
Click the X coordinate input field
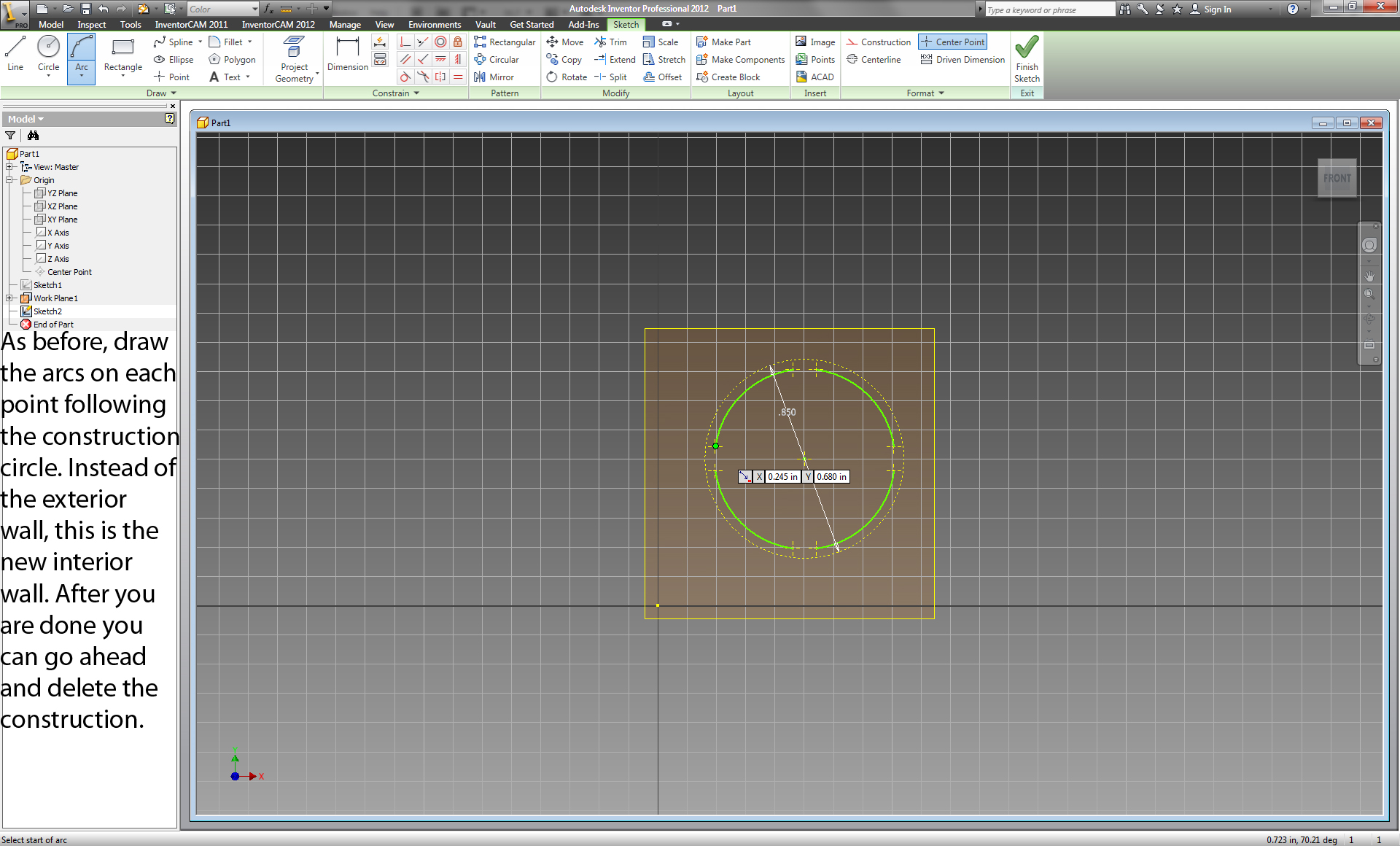tap(782, 477)
